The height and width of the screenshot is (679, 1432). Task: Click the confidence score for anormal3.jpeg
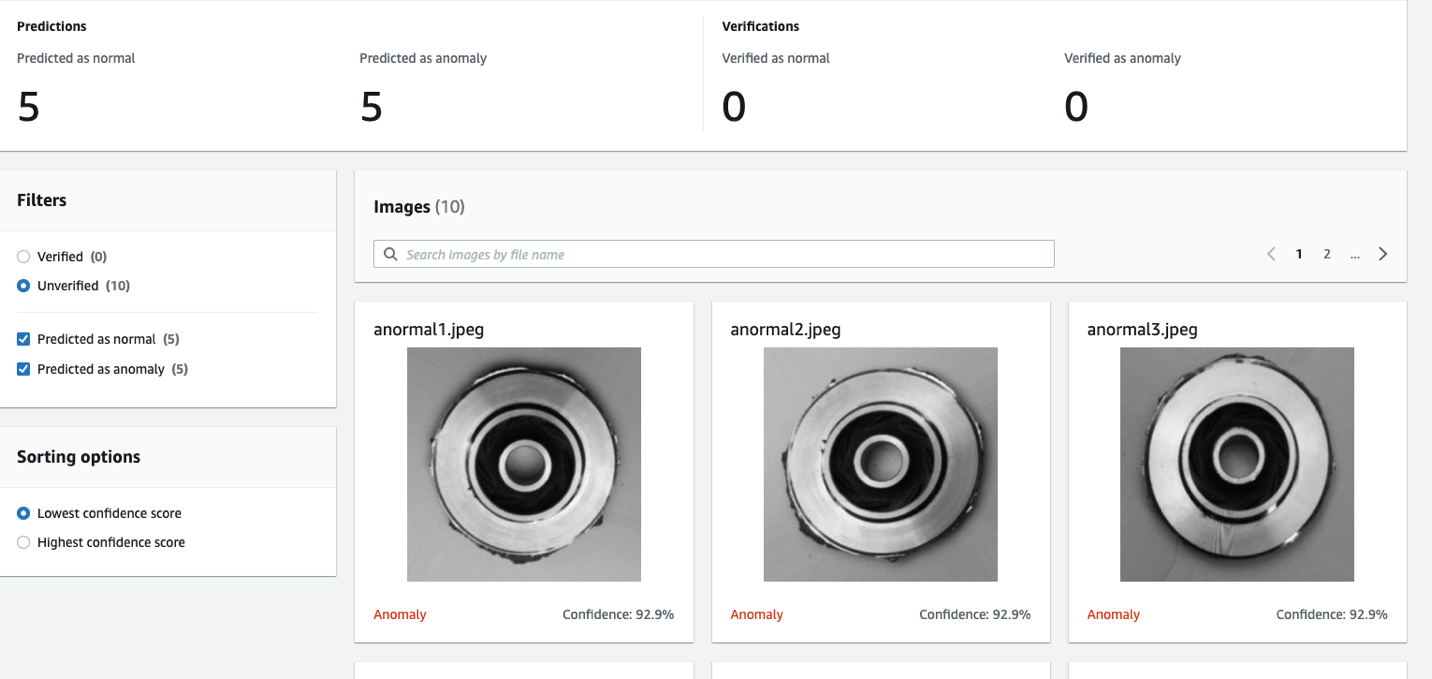(1331, 614)
